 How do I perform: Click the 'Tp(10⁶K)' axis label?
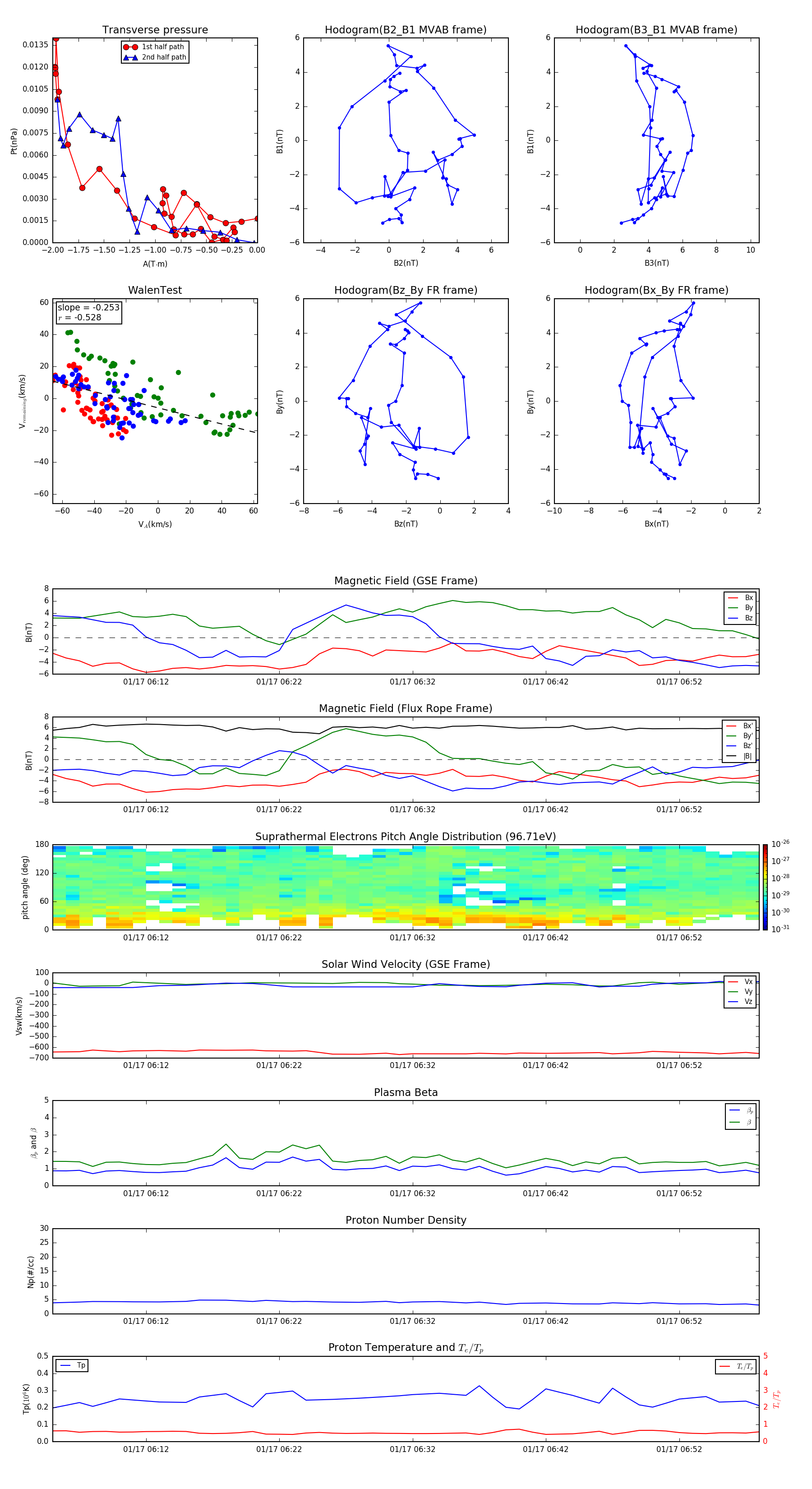click(x=26, y=1399)
